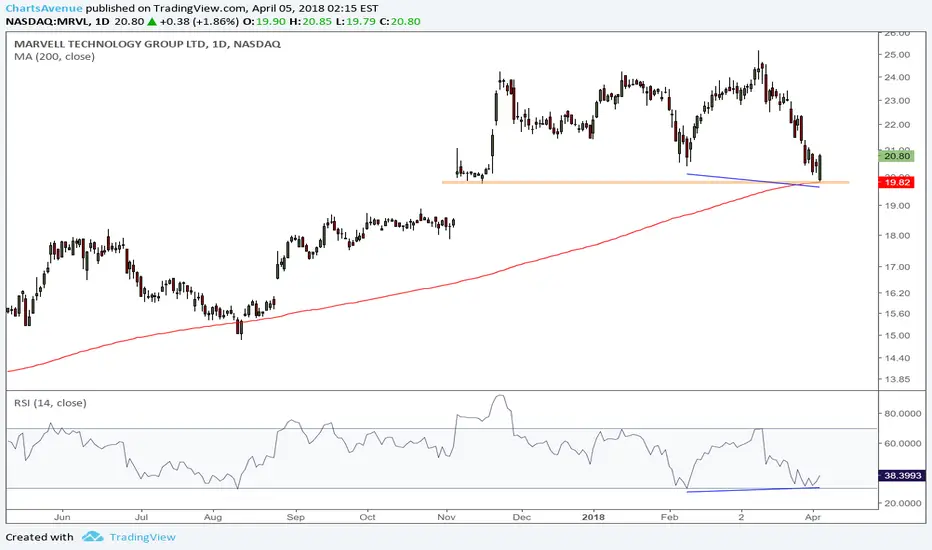Click the 19.00 price axis label

click(898, 206)
